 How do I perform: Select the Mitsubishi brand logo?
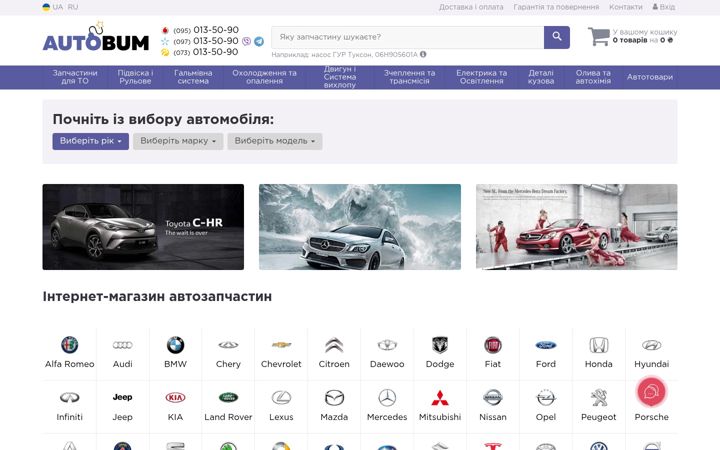pos(440,398)
